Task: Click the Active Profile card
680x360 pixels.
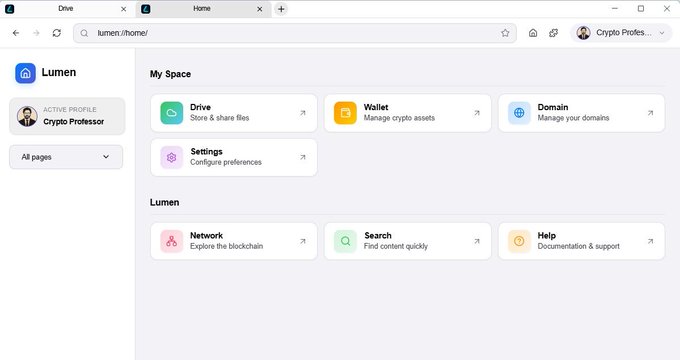Action: coord(67,116)
